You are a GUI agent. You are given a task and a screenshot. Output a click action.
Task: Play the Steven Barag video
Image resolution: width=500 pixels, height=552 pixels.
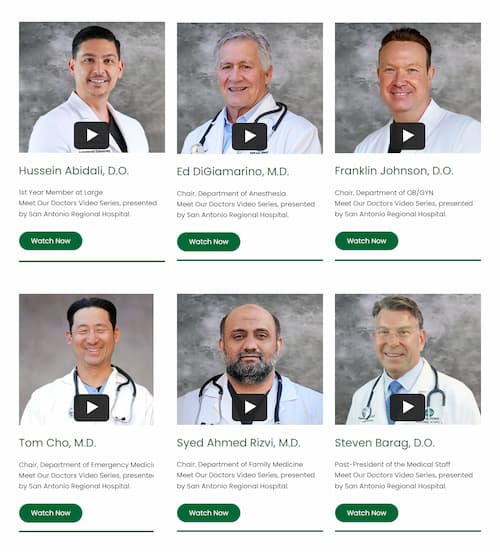pyautogui.click(x=407, y=407)
